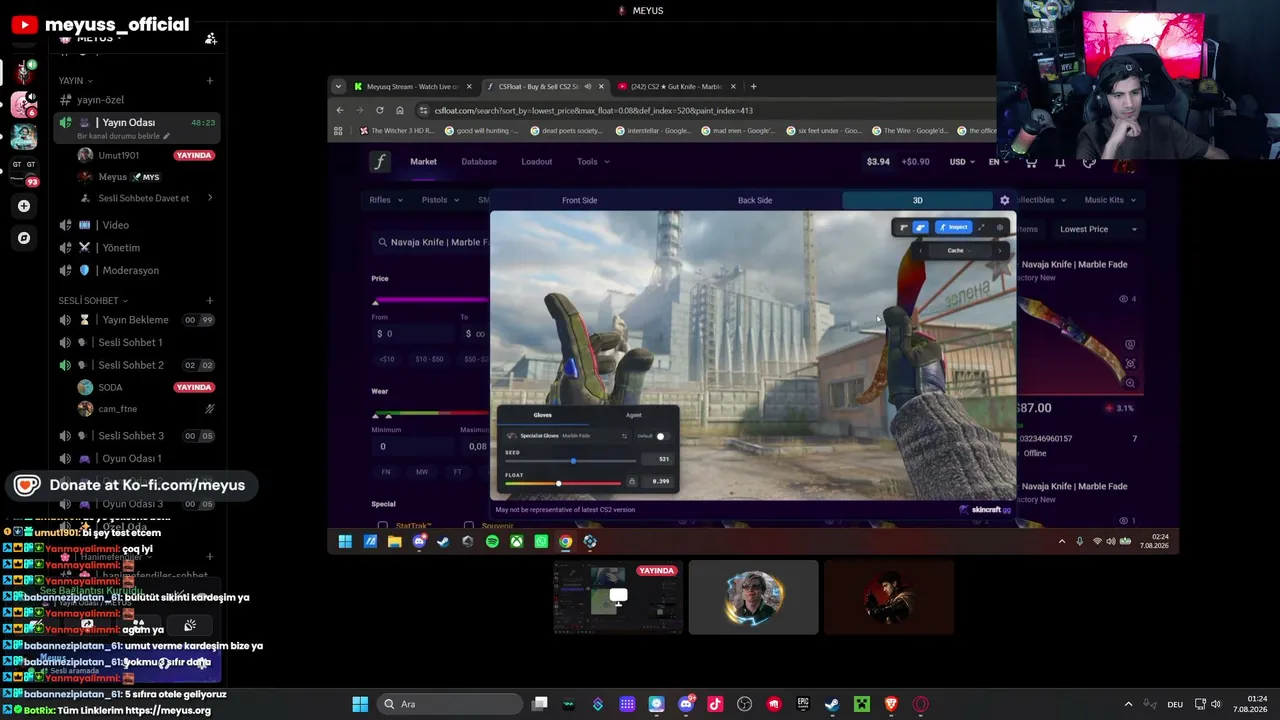Screen dimensions: 1280x720
Task: Adjust the glove FLOAT slider
Action: coord(563,483)
